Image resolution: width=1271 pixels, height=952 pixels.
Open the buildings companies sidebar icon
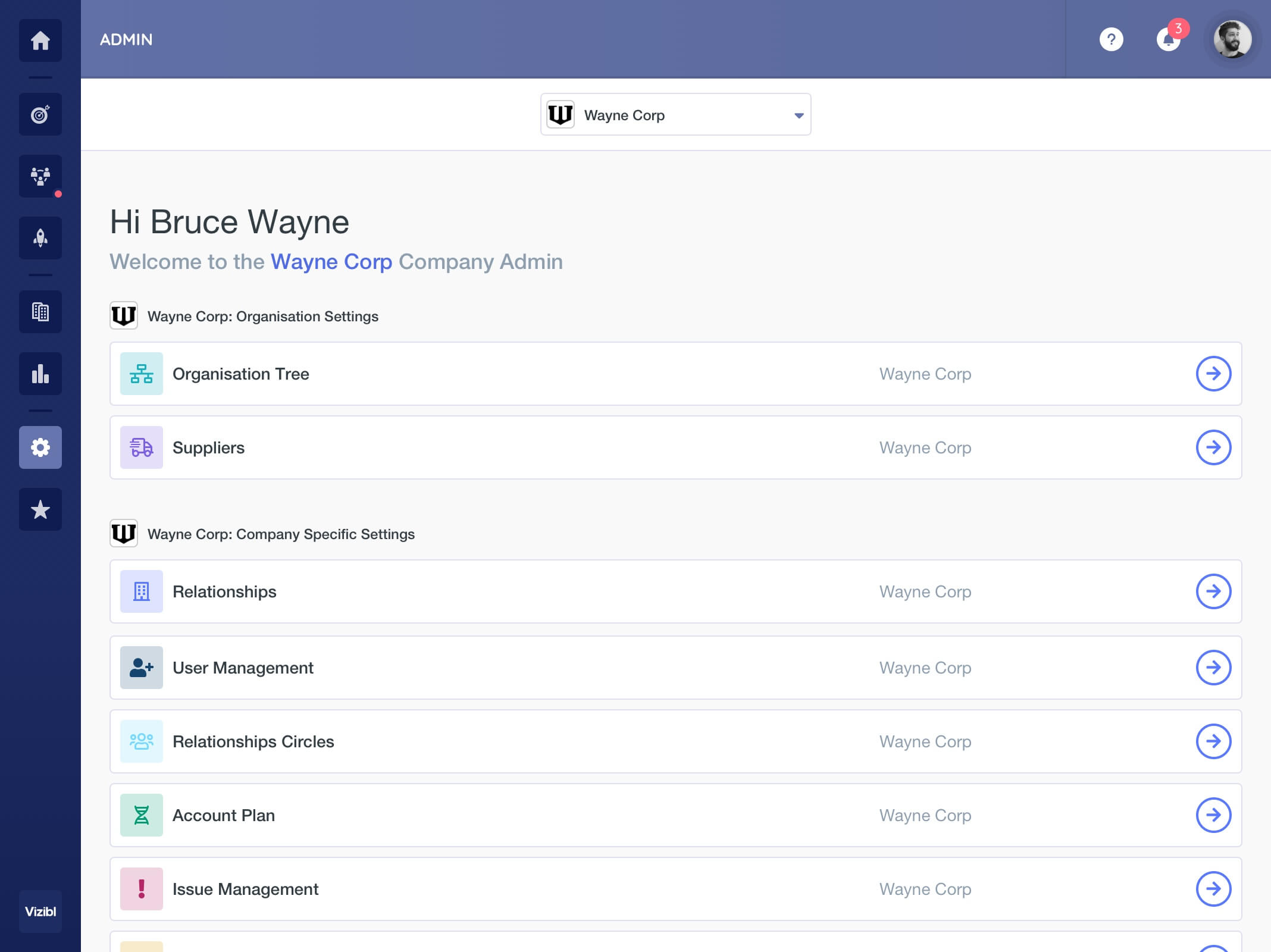[40, 312]
